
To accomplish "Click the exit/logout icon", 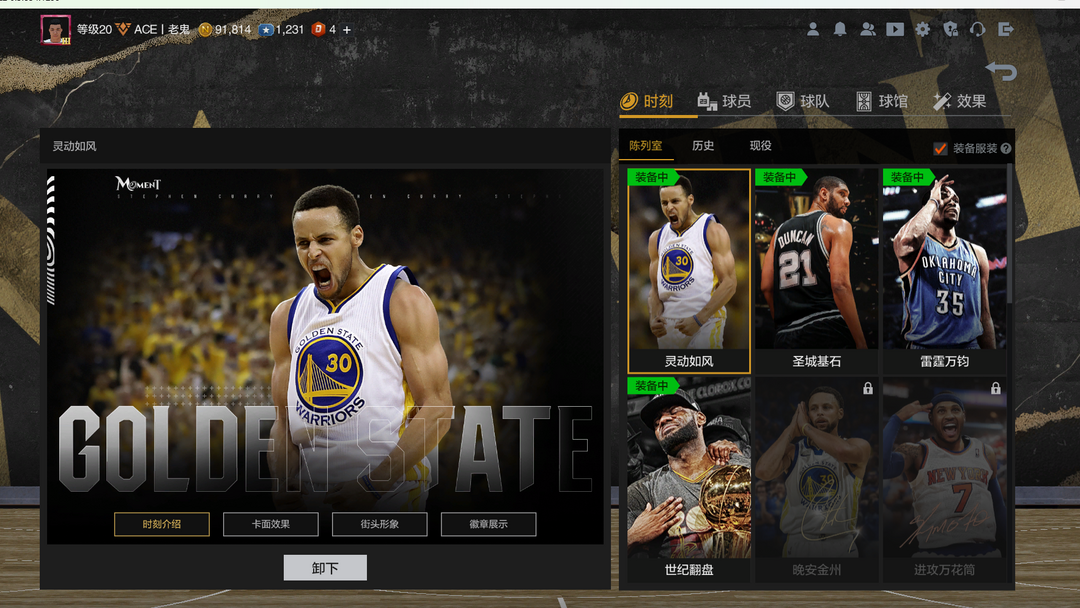I will coord(1006,29).
